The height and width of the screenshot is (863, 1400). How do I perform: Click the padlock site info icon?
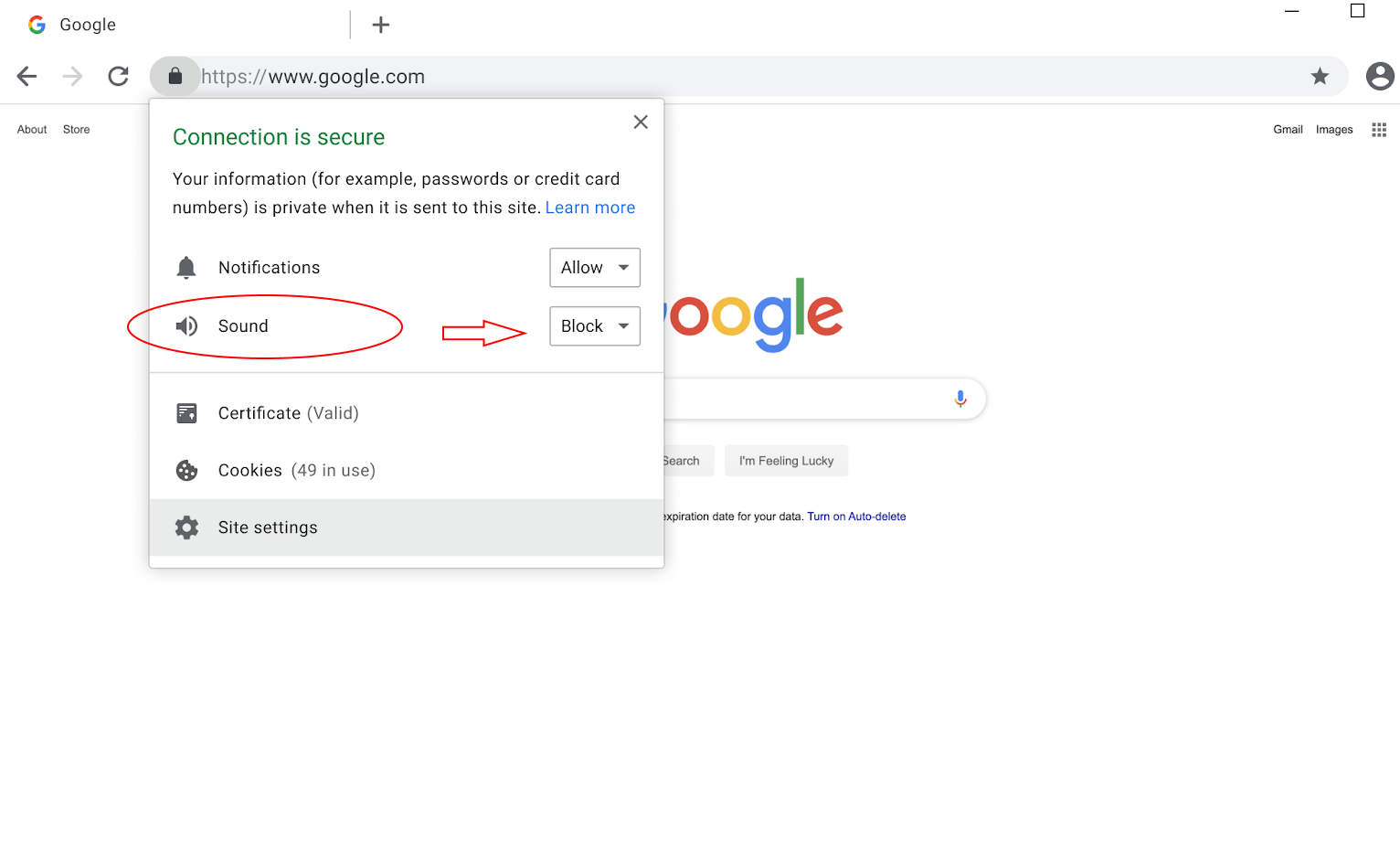[x=175, y=77]
